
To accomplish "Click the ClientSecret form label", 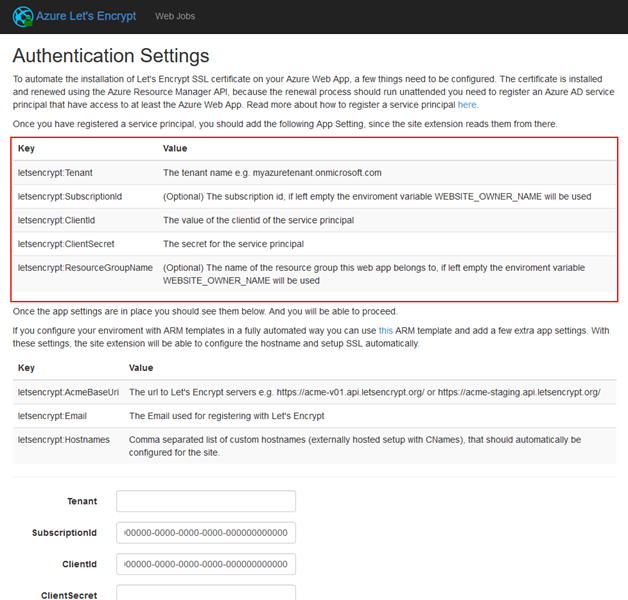I will coord(69,595).
